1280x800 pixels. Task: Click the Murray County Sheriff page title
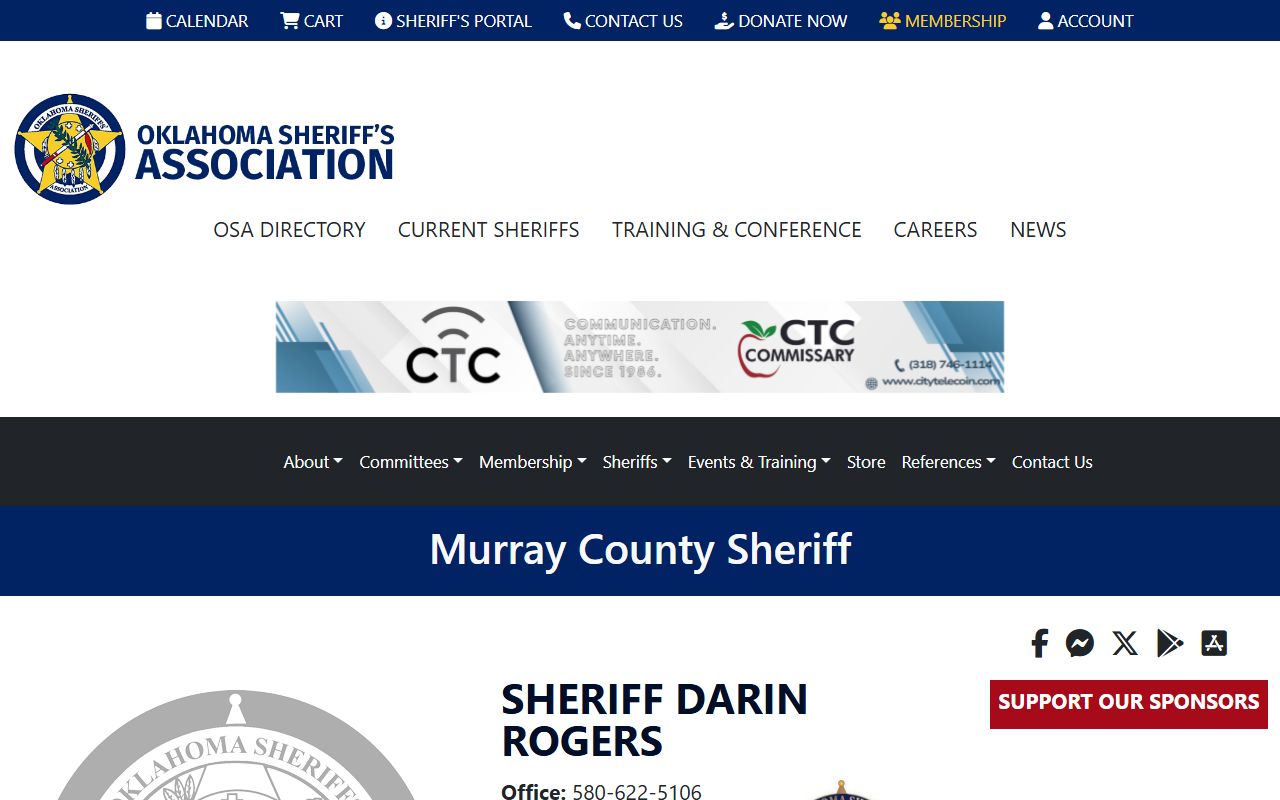coord(640,550)
